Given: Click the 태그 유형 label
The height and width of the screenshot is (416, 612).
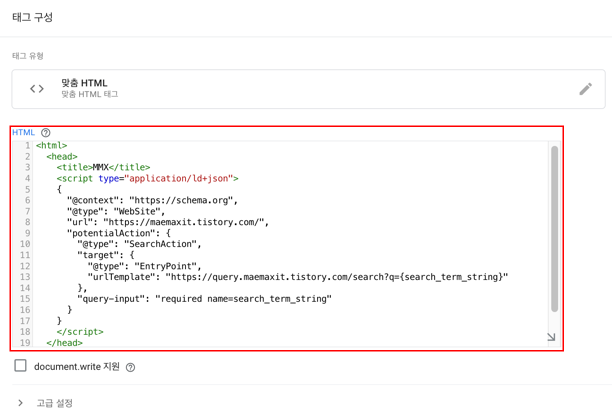Looking at the screenshot, I should point(28,56).
